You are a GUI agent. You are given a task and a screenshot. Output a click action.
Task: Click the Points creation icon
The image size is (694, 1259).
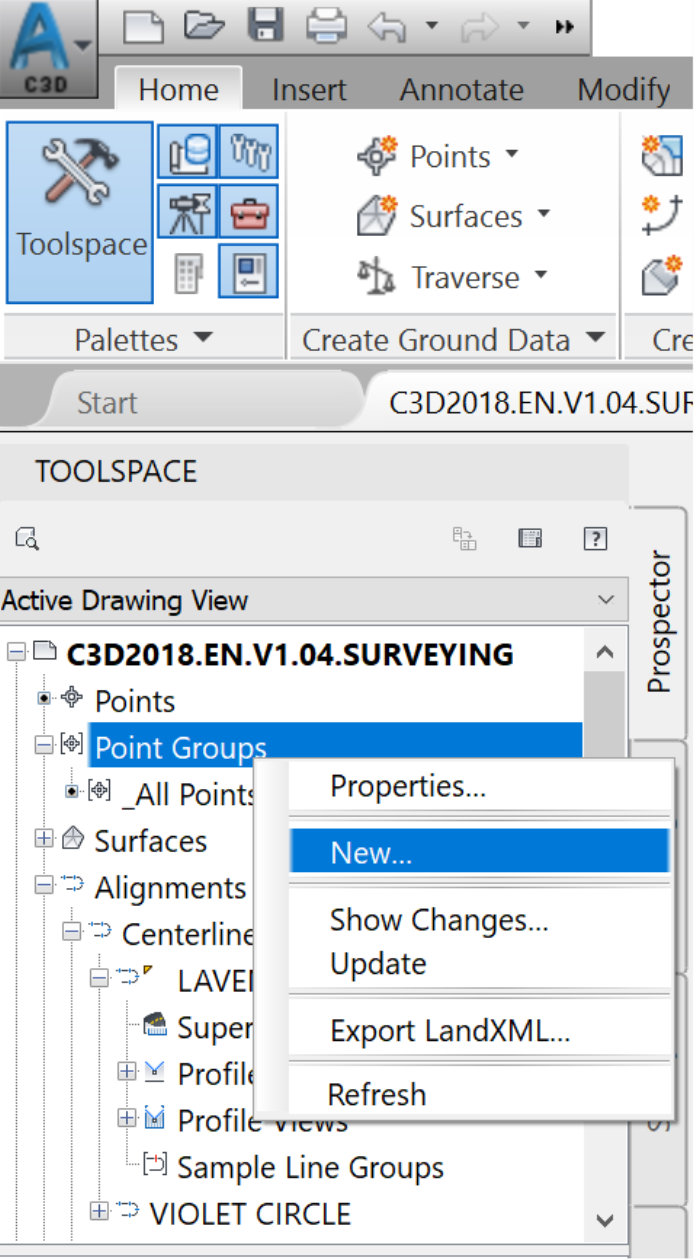pos(377,156)
